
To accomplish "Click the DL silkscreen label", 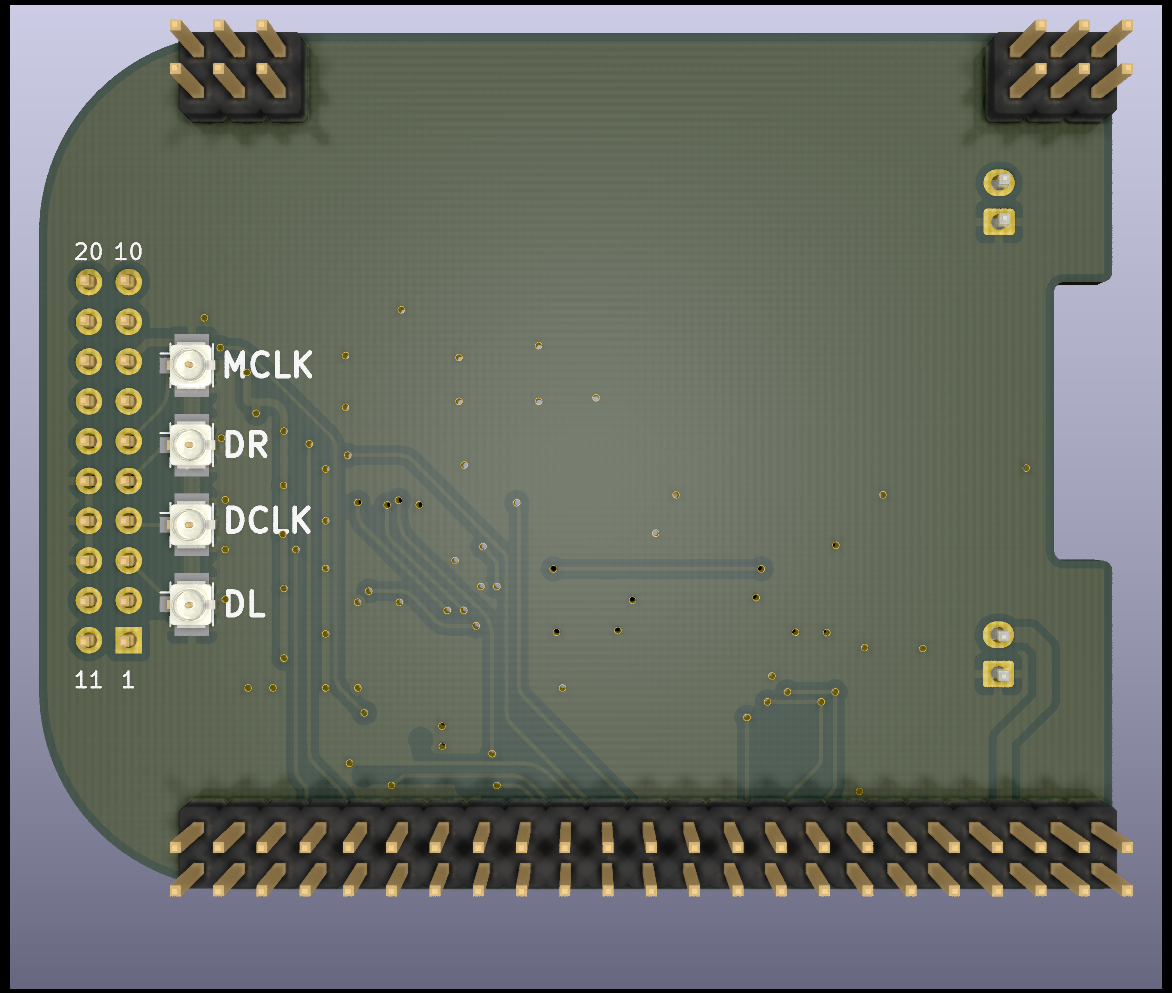I will point(244,604).
